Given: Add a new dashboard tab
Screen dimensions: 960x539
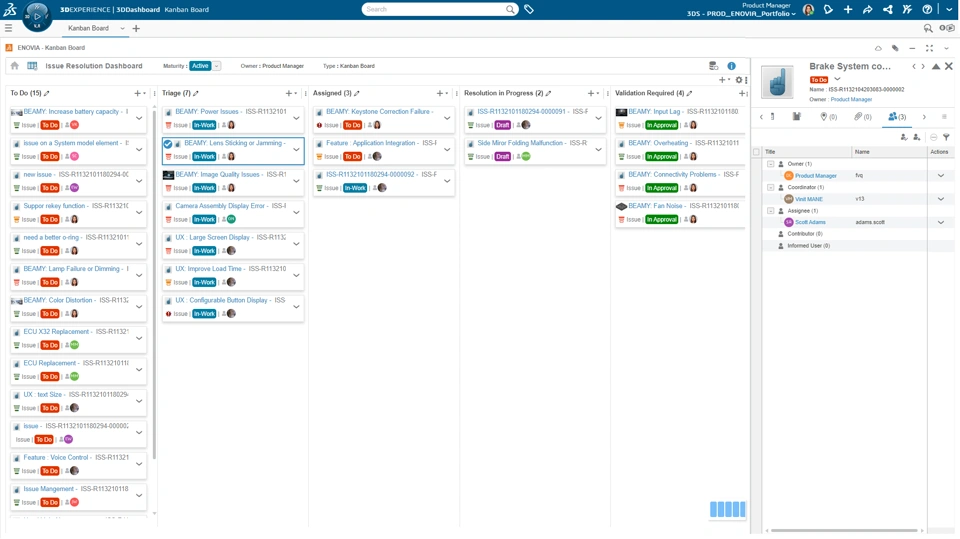Looking at the screenshot, I should [136, 28].
